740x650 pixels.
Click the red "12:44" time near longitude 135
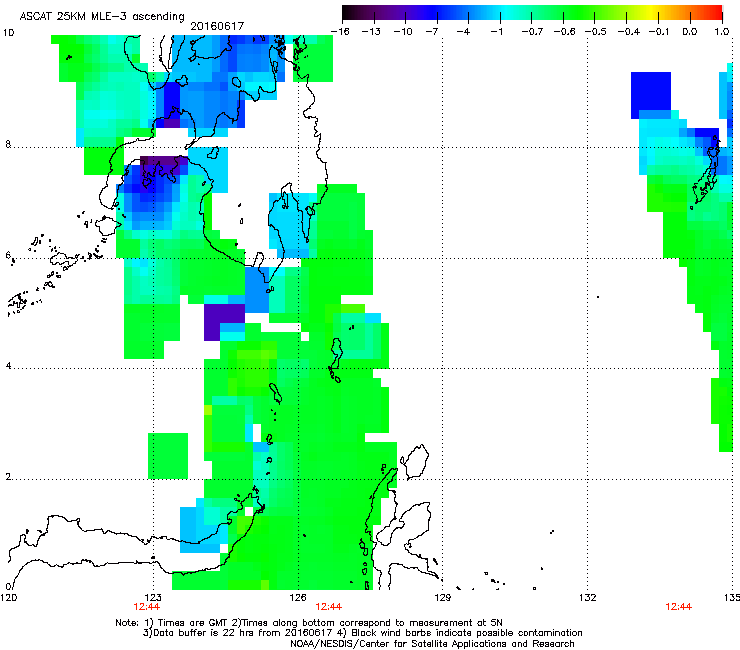click(679, 607)
